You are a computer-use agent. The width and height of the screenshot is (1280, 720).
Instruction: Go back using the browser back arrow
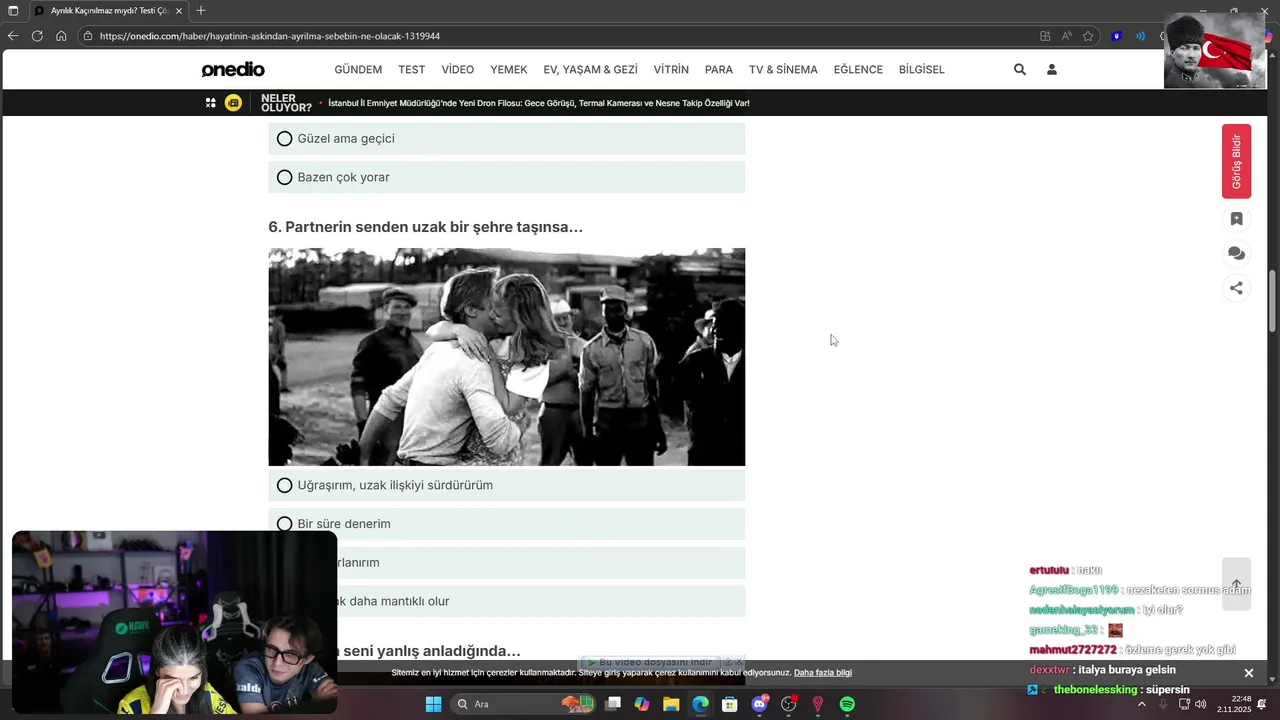[12, 36]
